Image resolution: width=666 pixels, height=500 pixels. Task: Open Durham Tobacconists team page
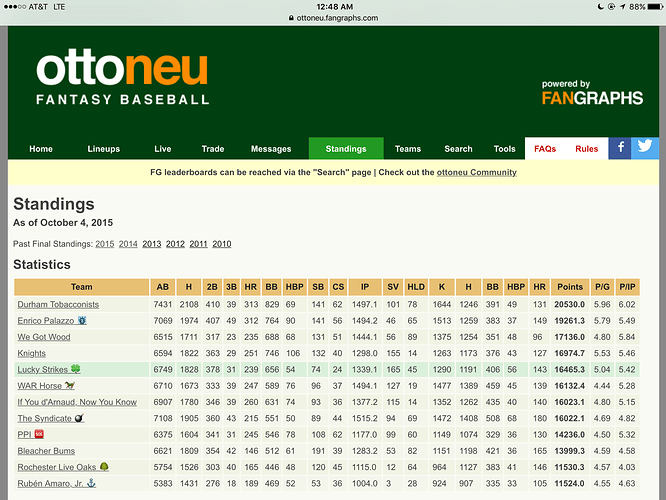pos(58,304)
